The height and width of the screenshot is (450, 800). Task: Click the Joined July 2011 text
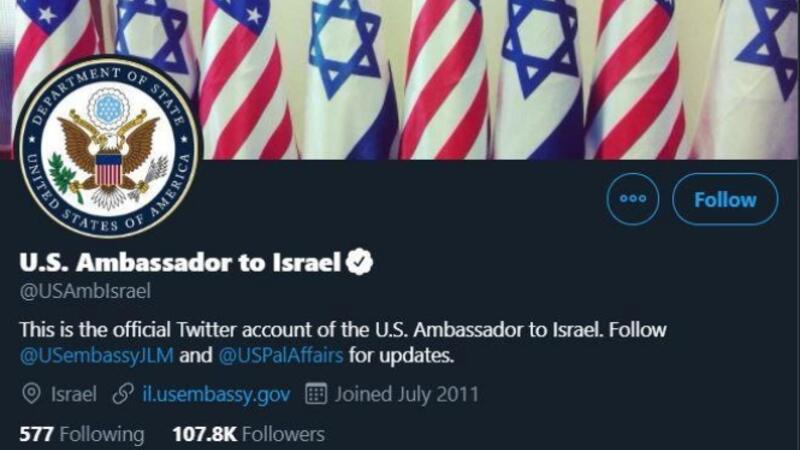point(407,394)
